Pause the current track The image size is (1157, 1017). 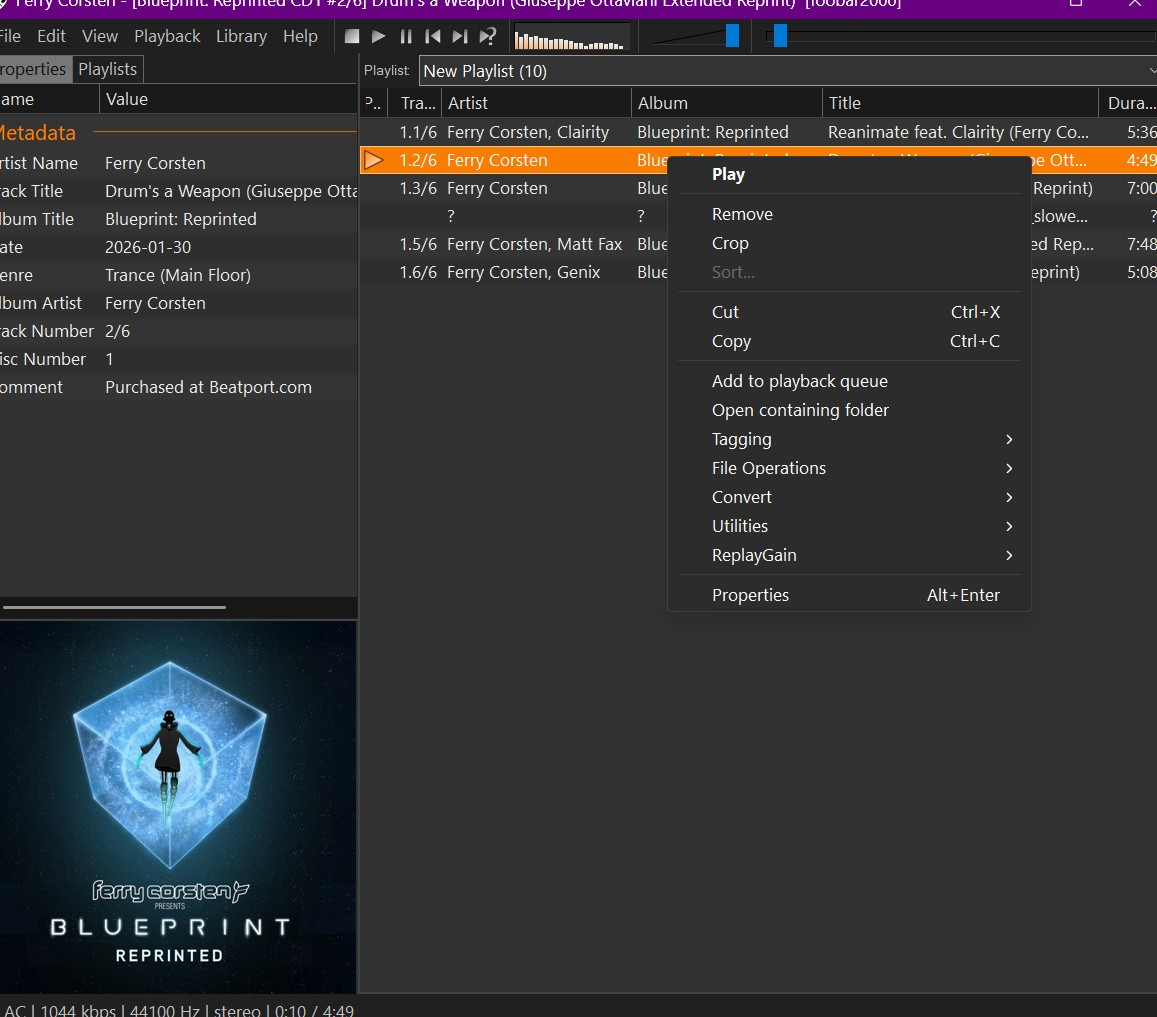(406, 36)
